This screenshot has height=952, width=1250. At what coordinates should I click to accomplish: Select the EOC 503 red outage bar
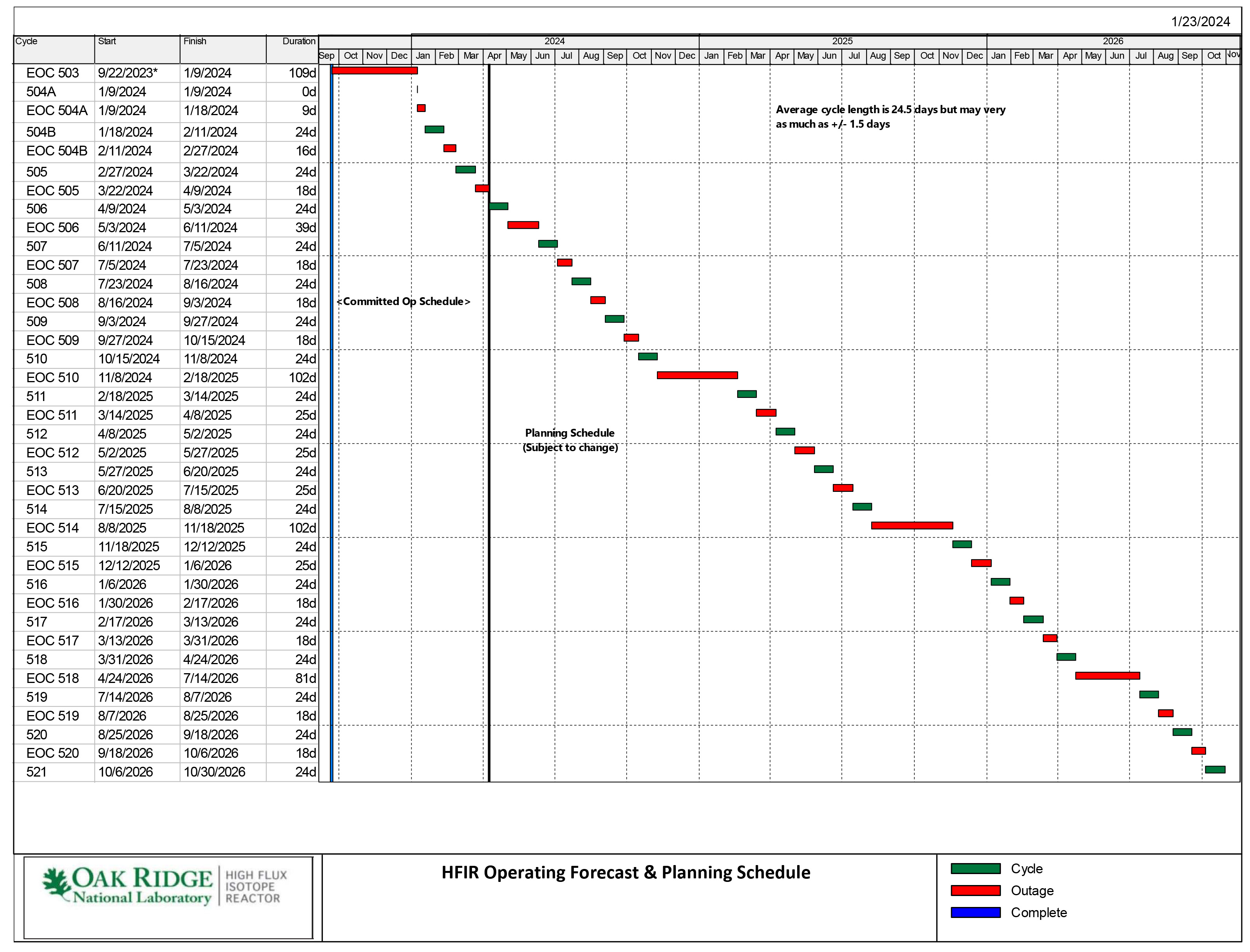point(374,70)
